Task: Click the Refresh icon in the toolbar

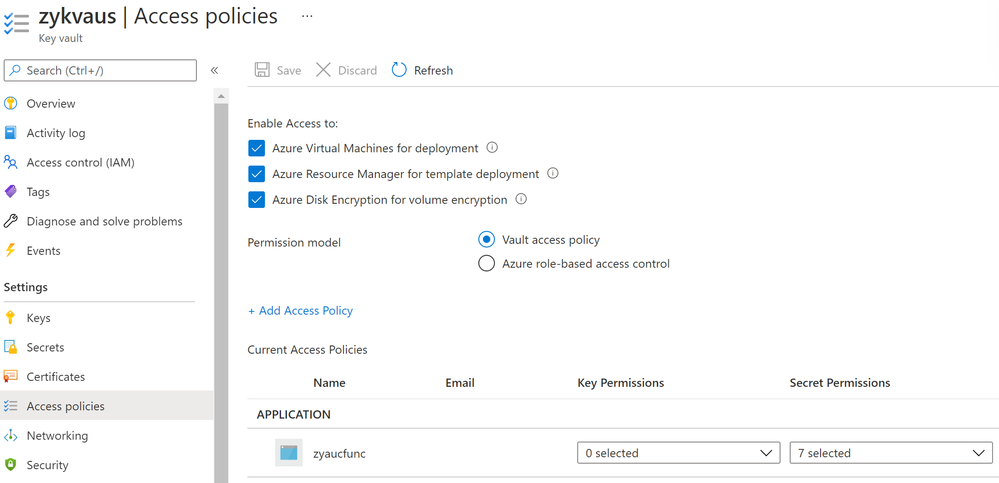Action: coord(399,70)
